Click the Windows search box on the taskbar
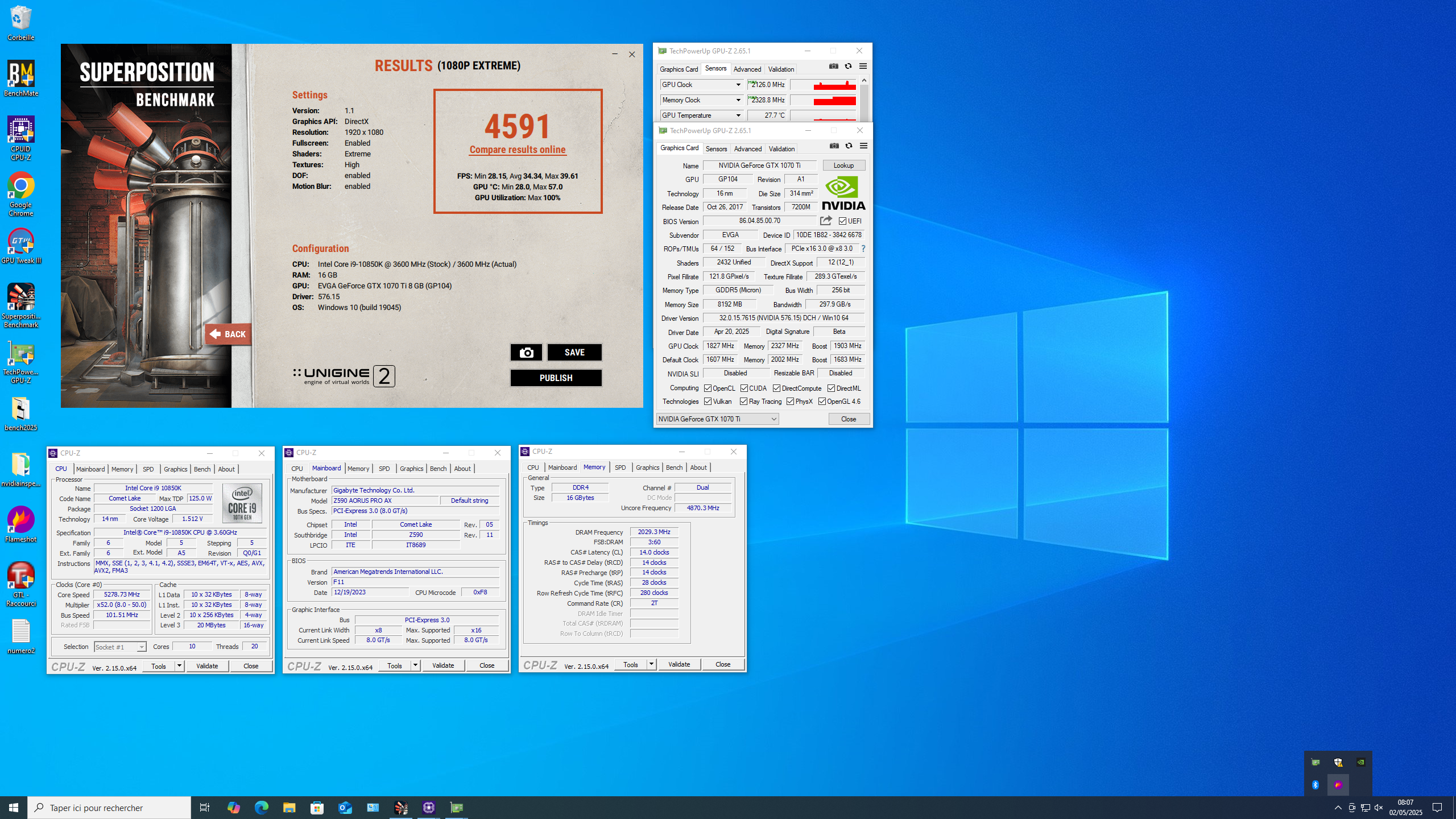 (109, 808)
